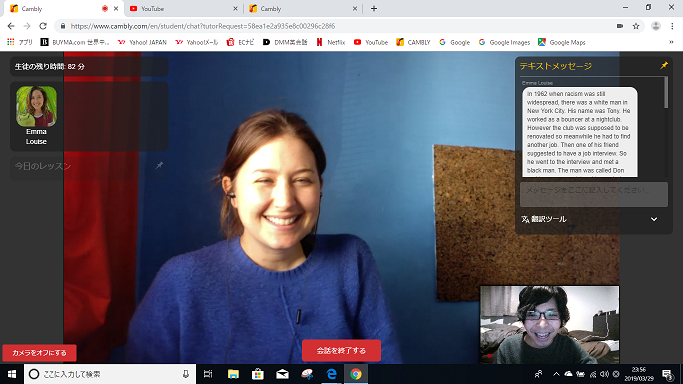This screenshot has height=384, width=683.
Task: Open the camera permission icon in the address bar
Action: [620, 26]
